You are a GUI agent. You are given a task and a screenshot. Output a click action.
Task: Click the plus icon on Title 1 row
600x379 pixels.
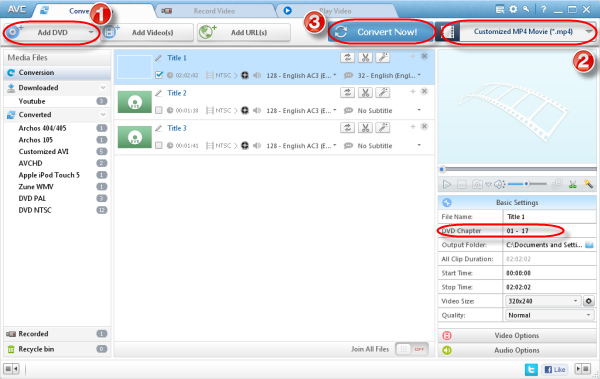413,56
